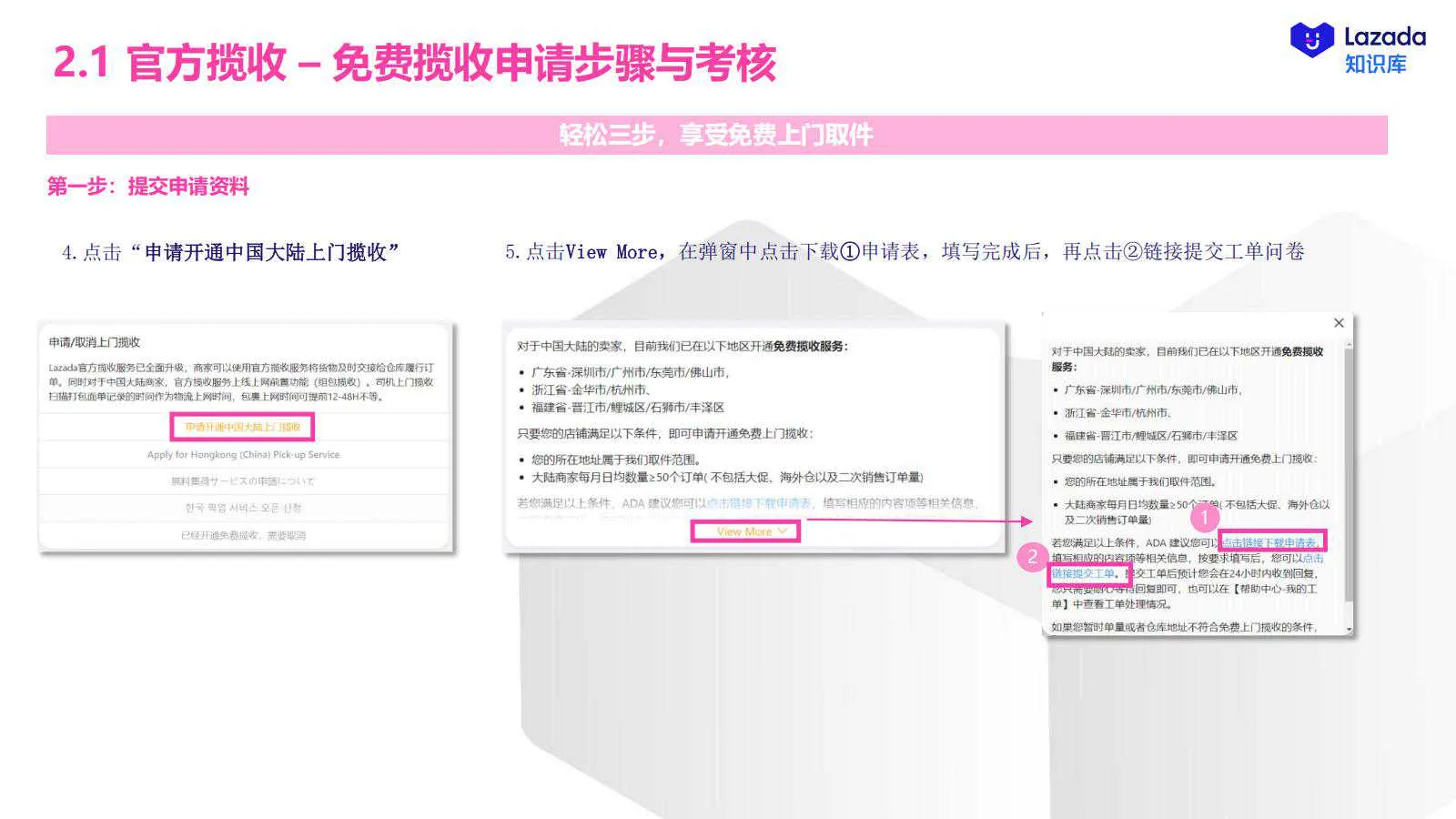The width and height of the screenshot is (1456, 819).
Task: Expand the View More section
Action: (746, 531)
